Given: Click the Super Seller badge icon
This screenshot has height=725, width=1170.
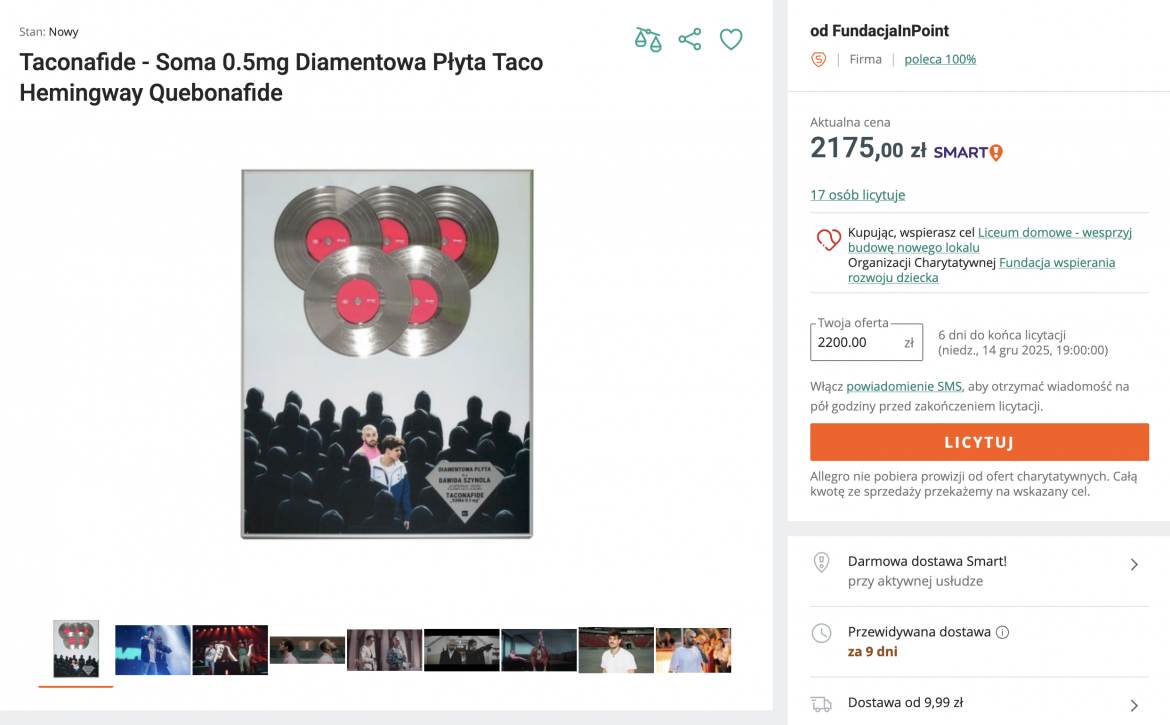Looking at the screenshot, I should 818,60.
